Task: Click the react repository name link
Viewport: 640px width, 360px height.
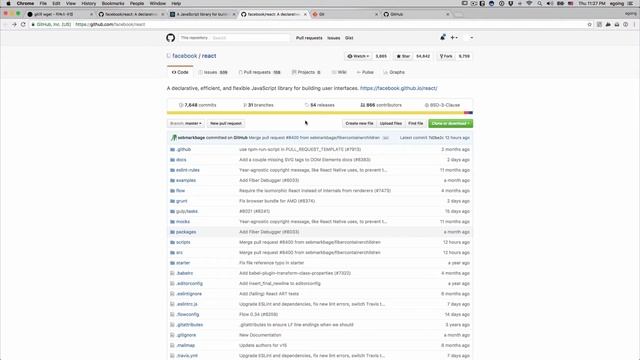Action: coord(209,56)
